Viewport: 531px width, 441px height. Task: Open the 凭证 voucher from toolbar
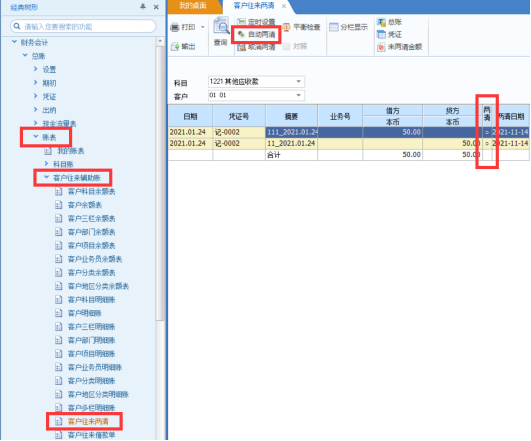(x=389, y=34)
